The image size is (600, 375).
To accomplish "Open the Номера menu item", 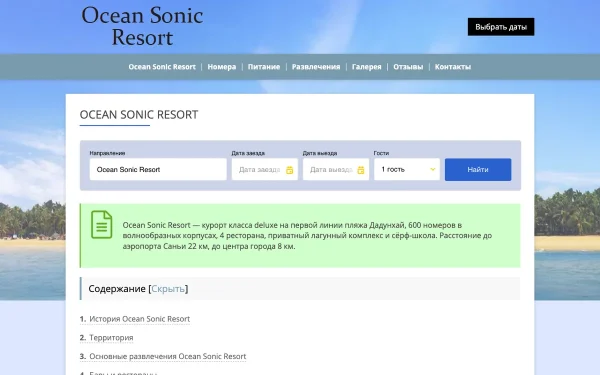I will tap(222, 67).
